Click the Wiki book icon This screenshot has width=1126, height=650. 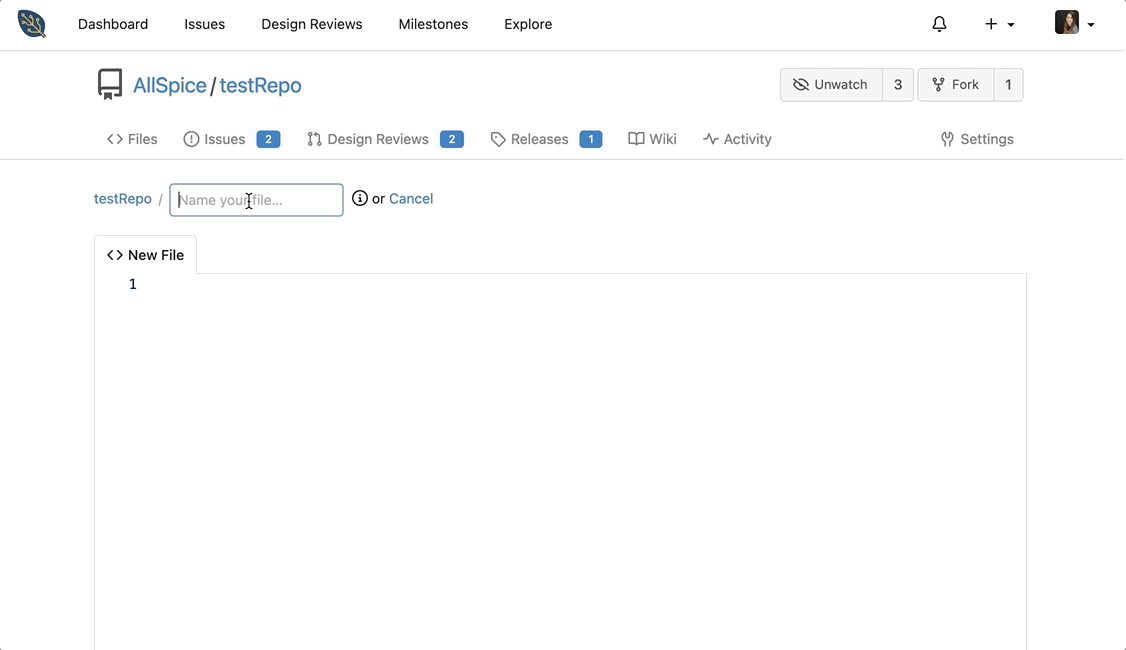click(x=634, y=139)
